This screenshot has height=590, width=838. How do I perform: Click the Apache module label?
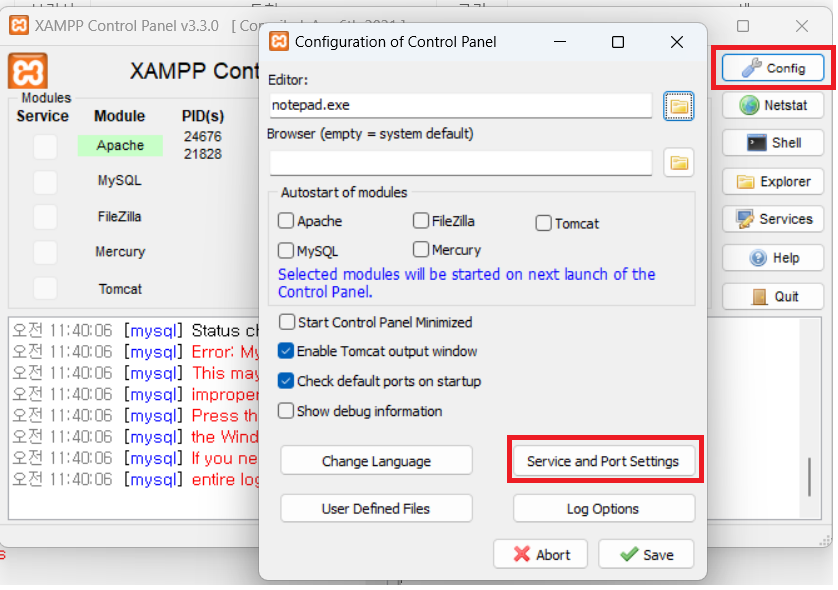[120, 145]
